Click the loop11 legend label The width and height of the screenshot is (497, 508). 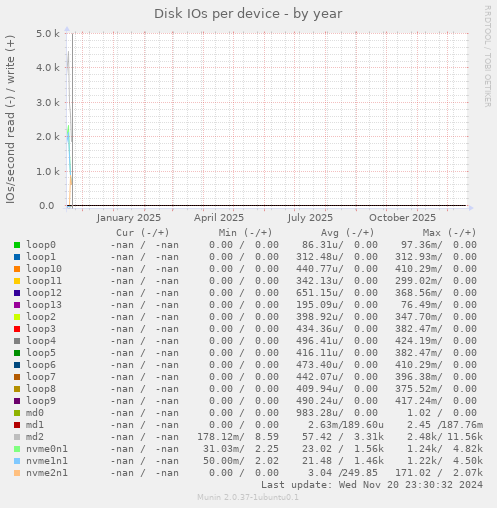[x=44, y=281]
